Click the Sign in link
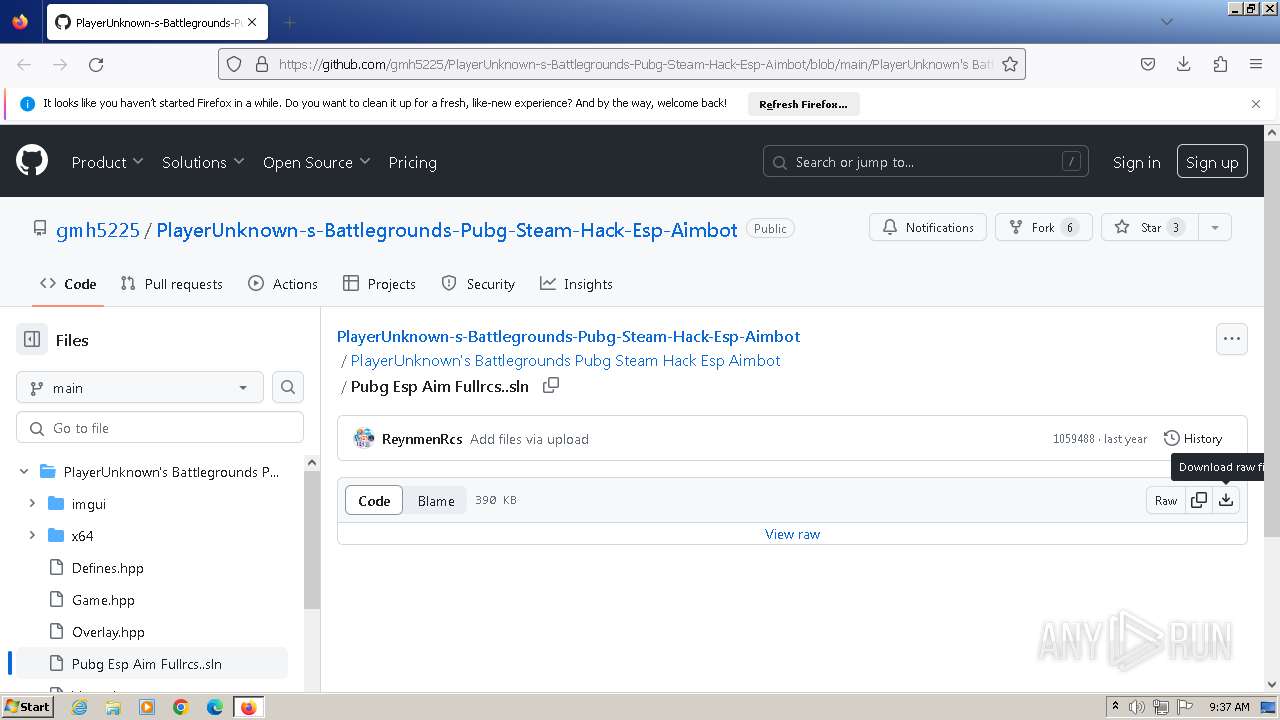This screenshot has width=1280, height=720. pyautogui.click(x=1137, y=162)
